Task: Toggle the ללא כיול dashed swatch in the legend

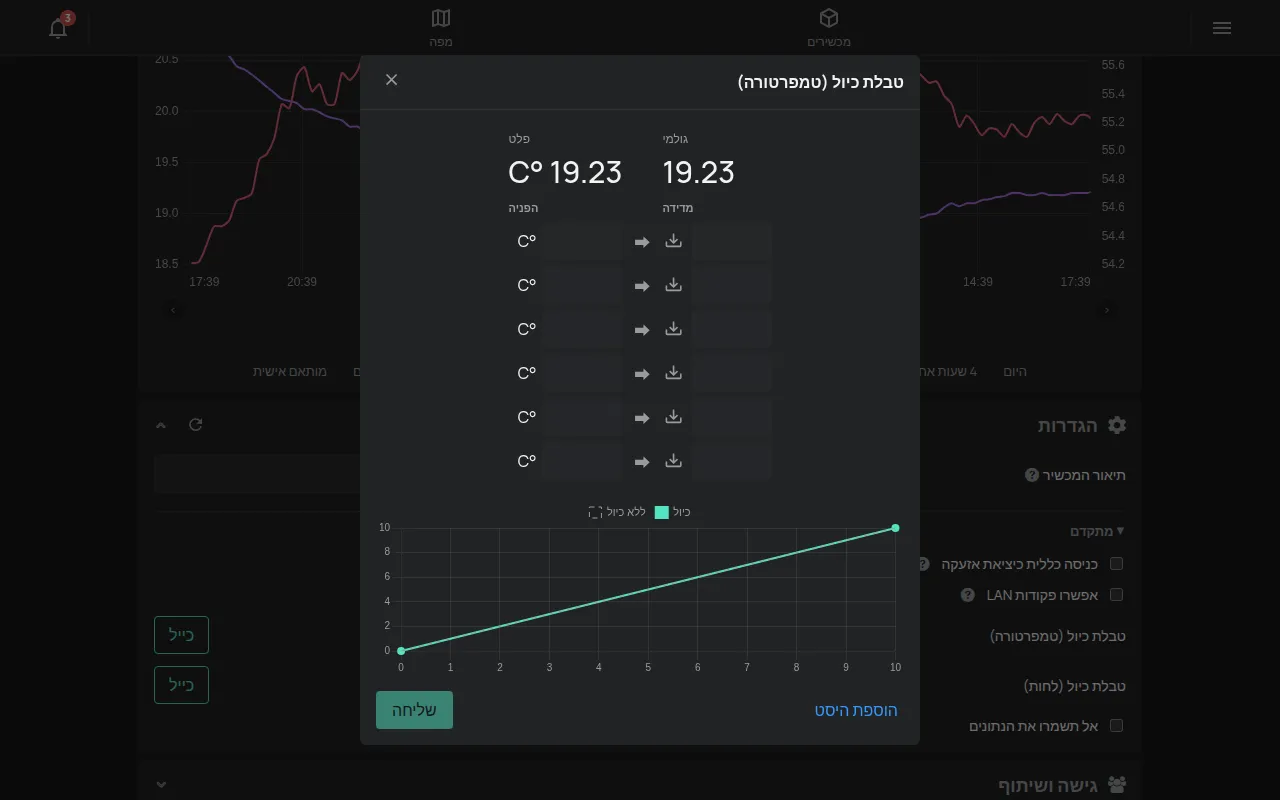Action: point(595,512)
